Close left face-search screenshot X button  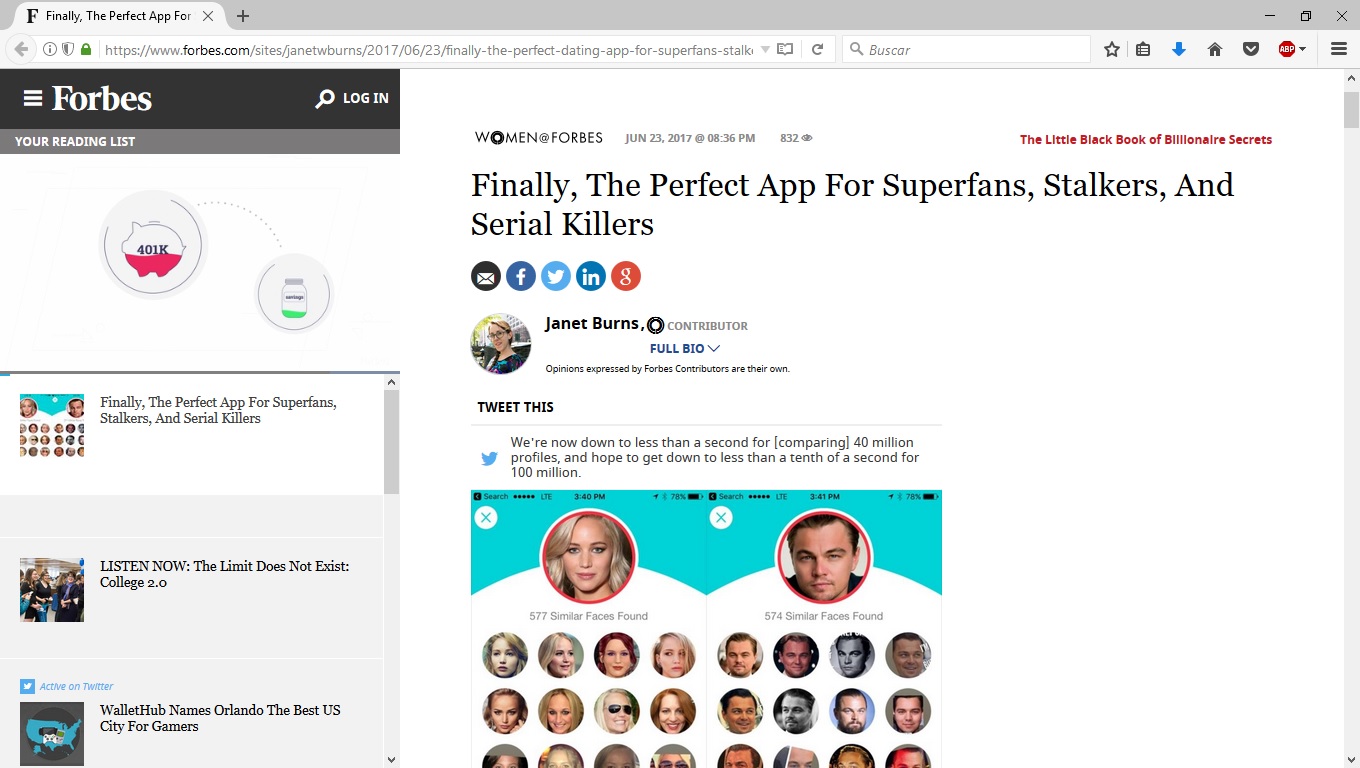click(486, 517)
